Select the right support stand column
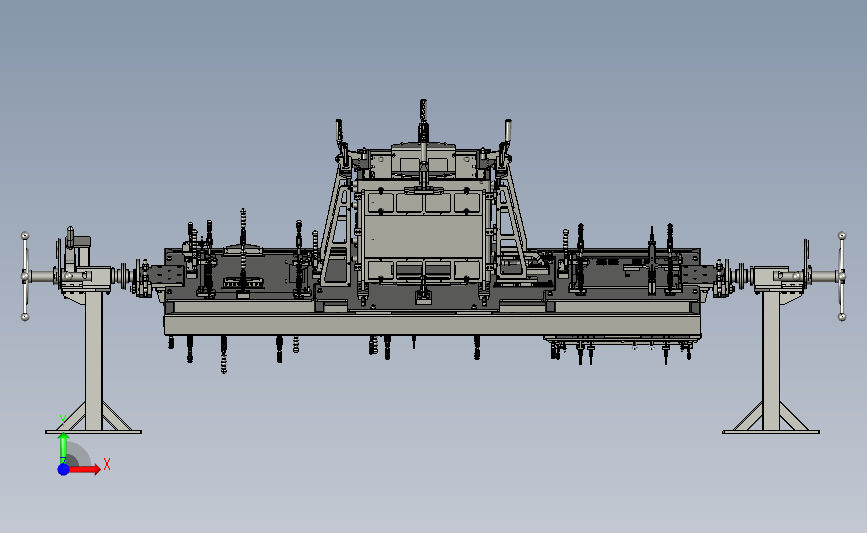This screenshot has height=533, width=867. click(771, 360)
